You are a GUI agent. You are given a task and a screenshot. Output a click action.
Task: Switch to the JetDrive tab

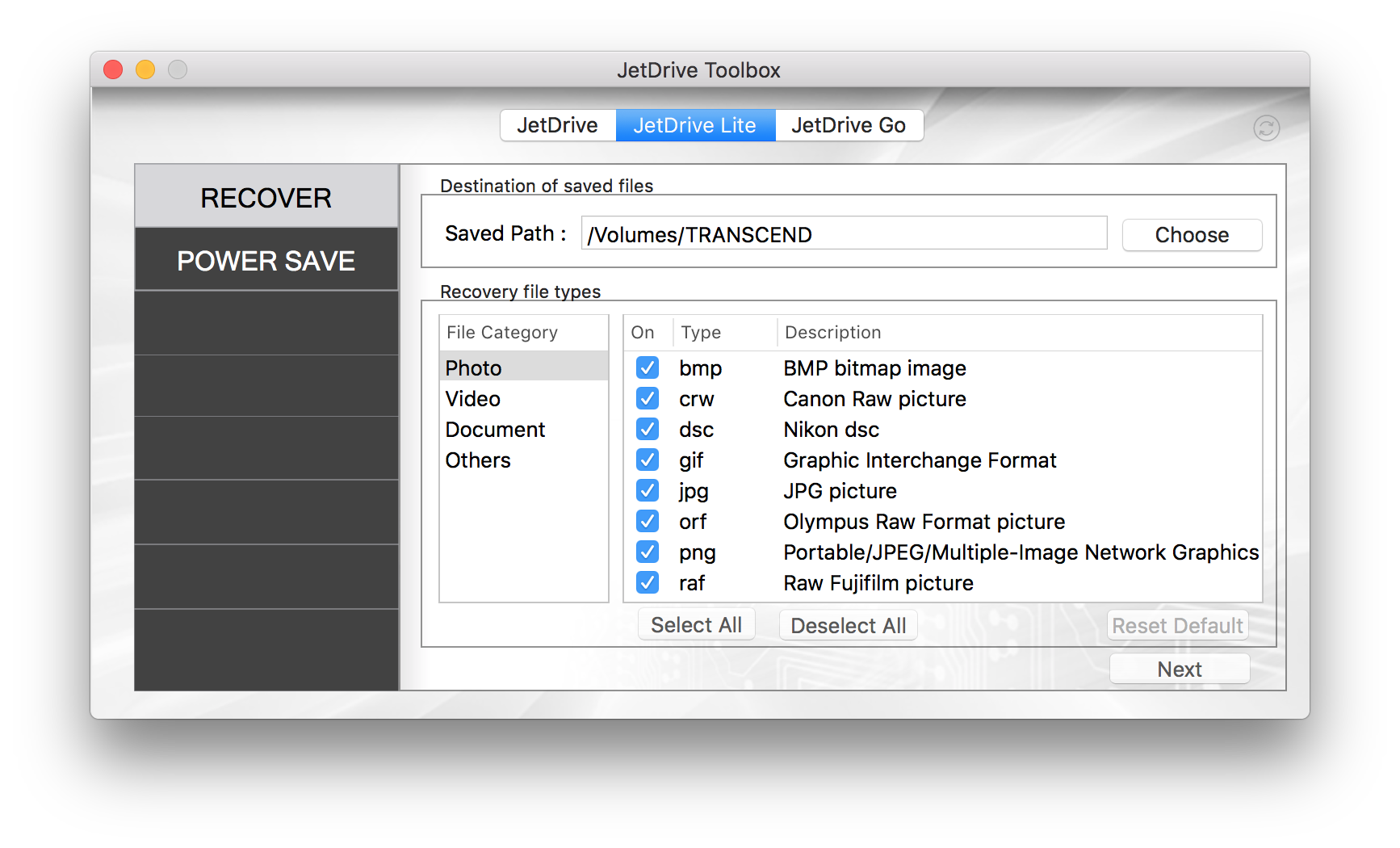click(558, 125)
